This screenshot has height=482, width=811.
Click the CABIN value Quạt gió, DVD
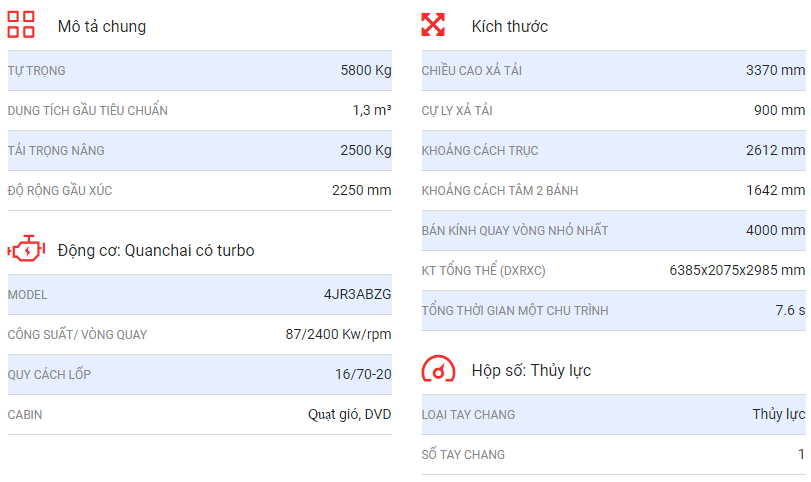tap(350, 415)
